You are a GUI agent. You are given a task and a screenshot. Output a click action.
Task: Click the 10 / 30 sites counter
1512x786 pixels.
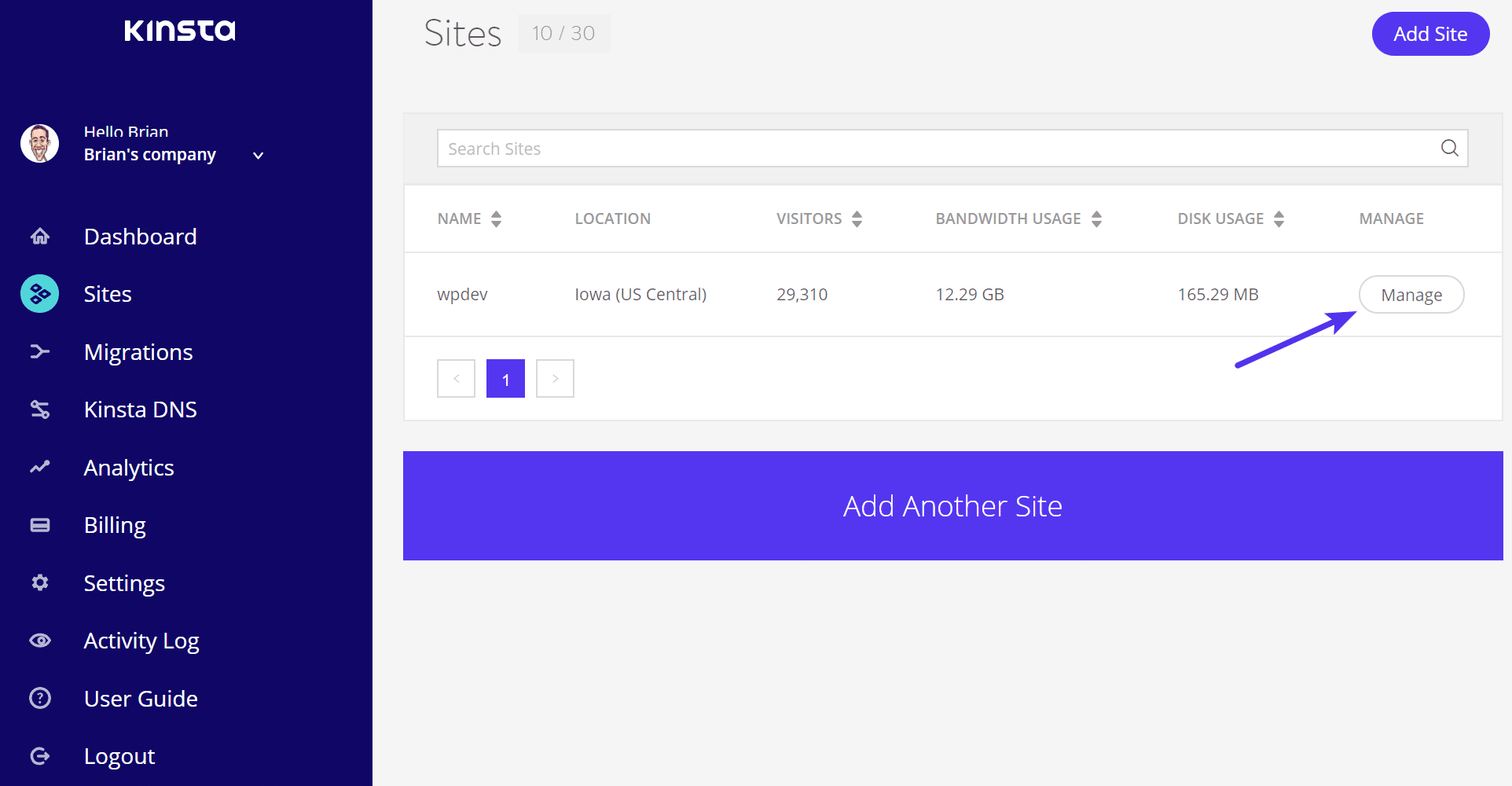563,33
